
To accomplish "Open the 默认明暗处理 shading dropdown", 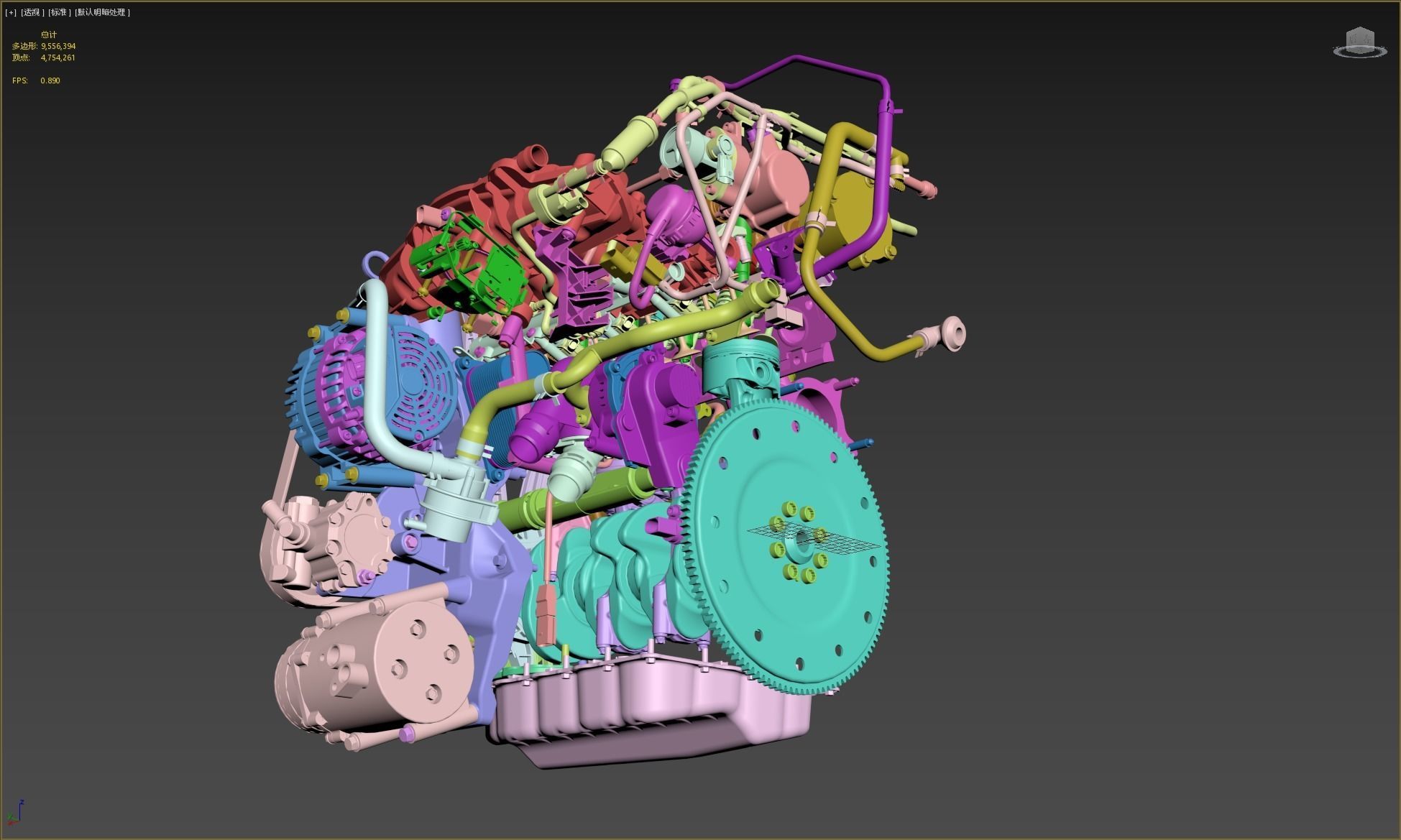I will tap(101, 11).
